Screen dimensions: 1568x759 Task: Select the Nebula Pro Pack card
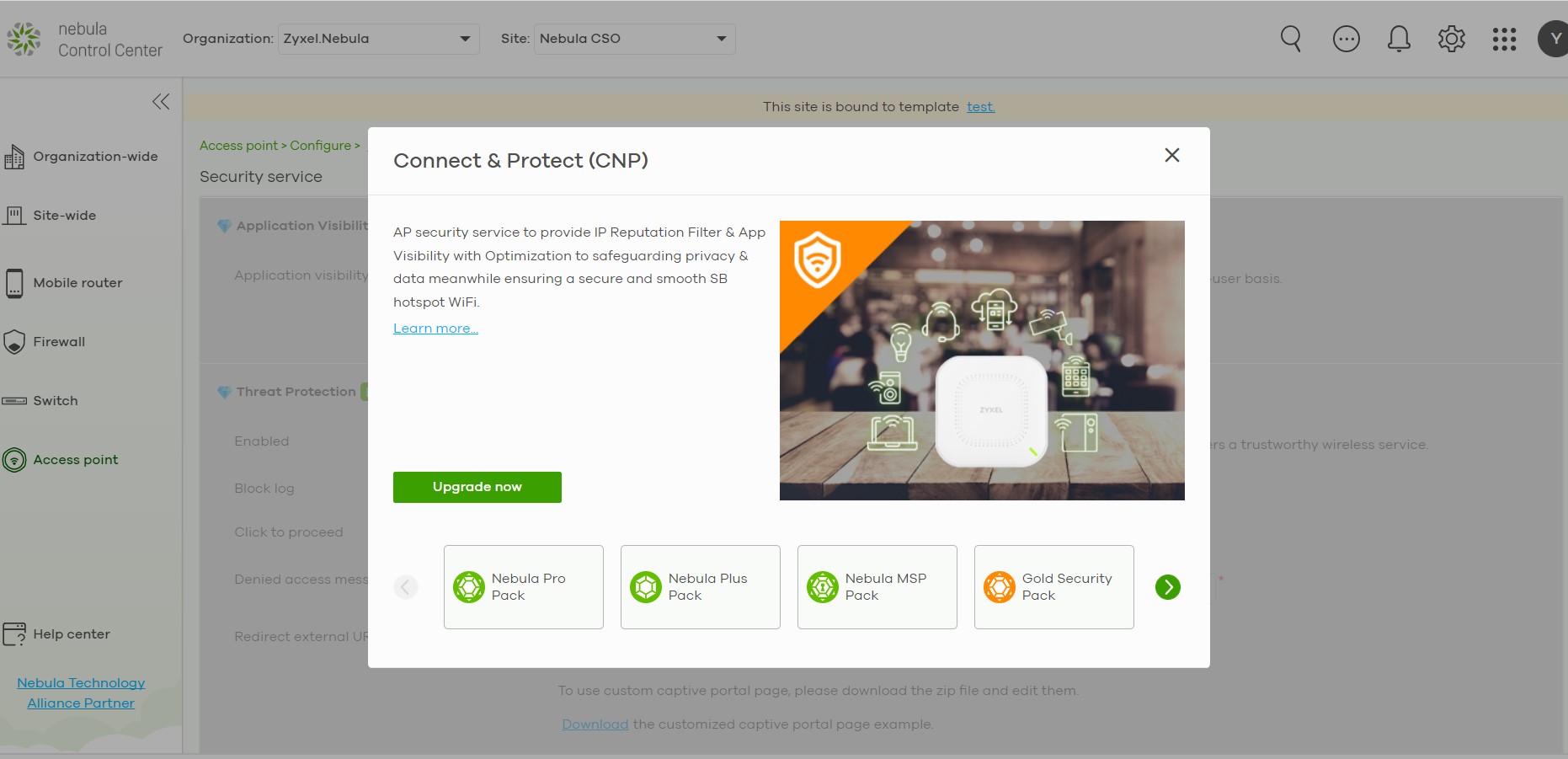coord(524,587)
